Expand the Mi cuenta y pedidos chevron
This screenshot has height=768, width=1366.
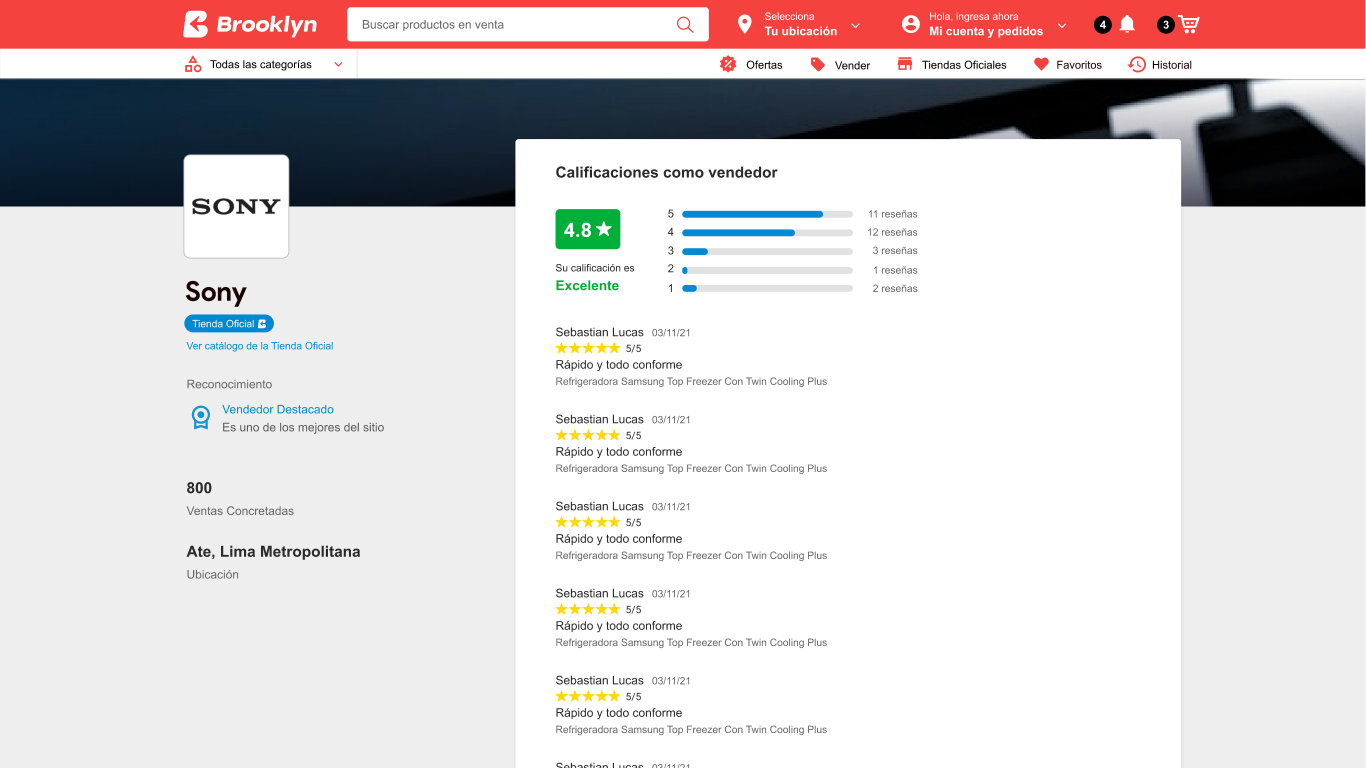pos(1062,25)
